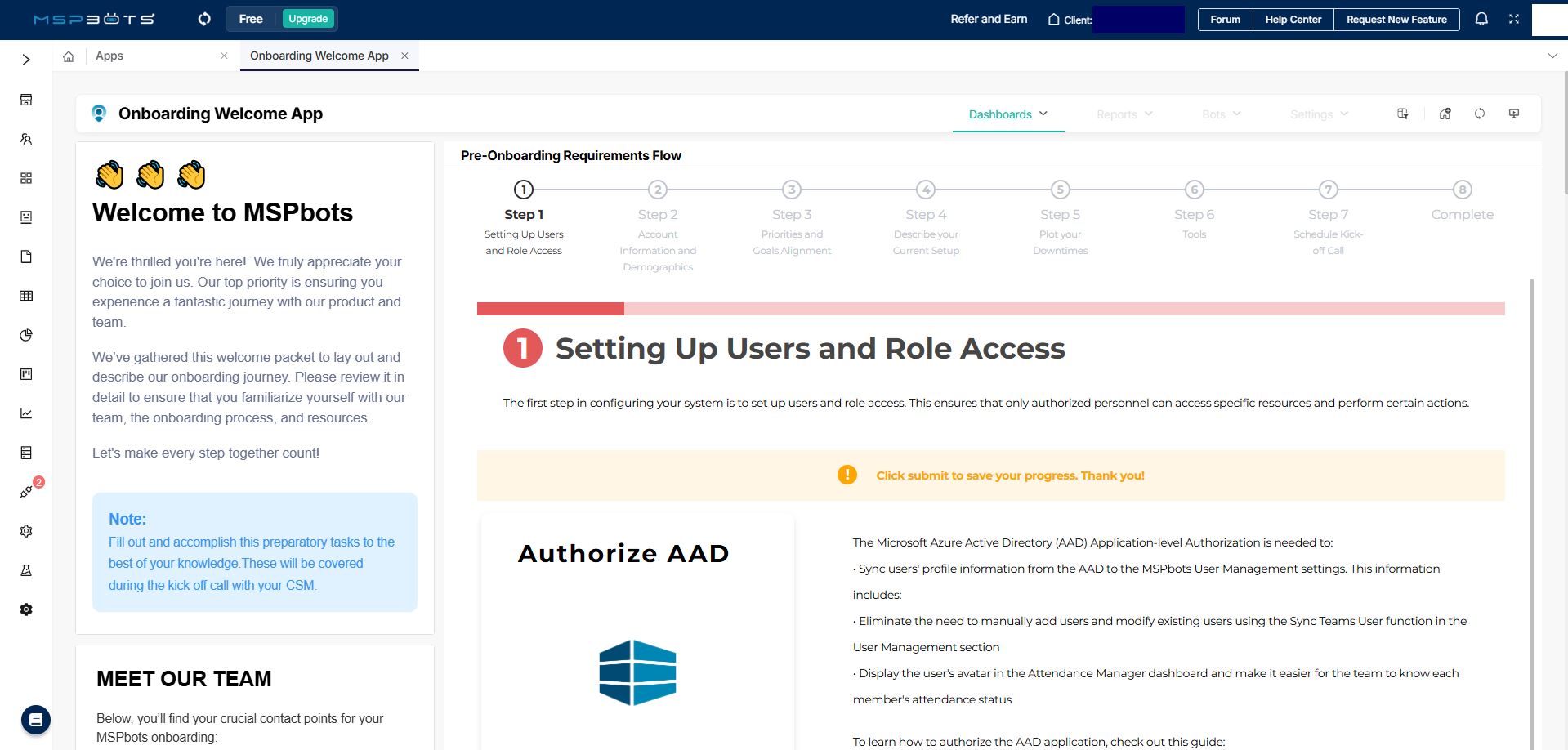The image size is (1568, 750).
Task: Click the Upgrade button
Action: 307,18
